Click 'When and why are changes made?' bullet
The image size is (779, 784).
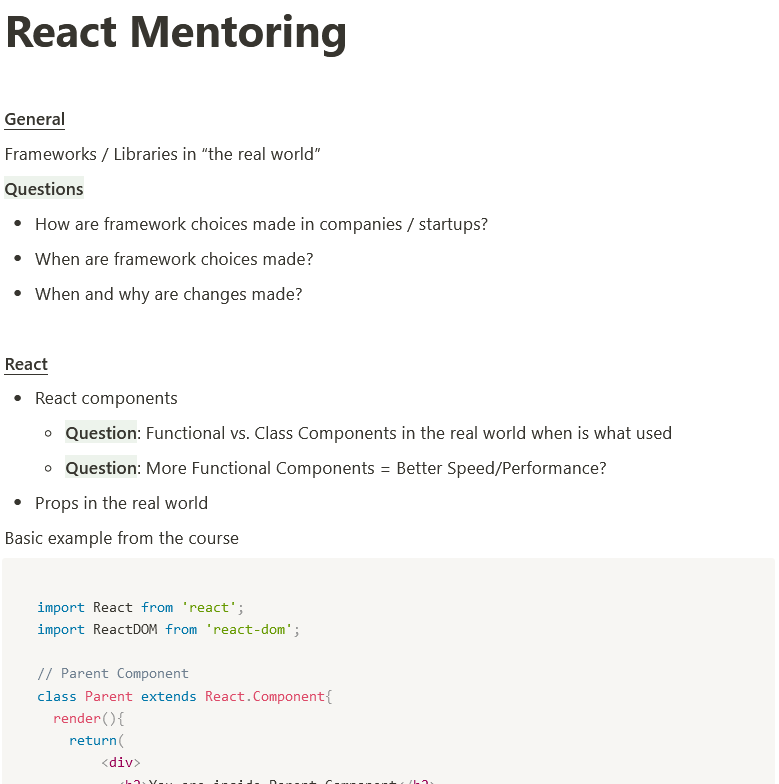tap(168, 294)
